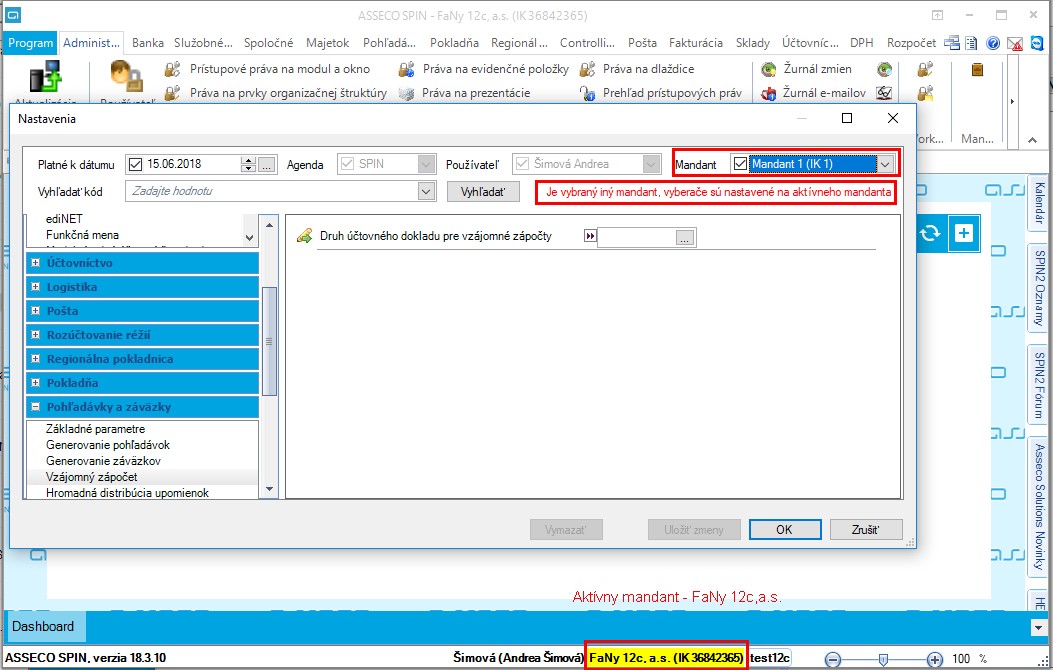Expand the Pokladňa section

tap(36, 383)
